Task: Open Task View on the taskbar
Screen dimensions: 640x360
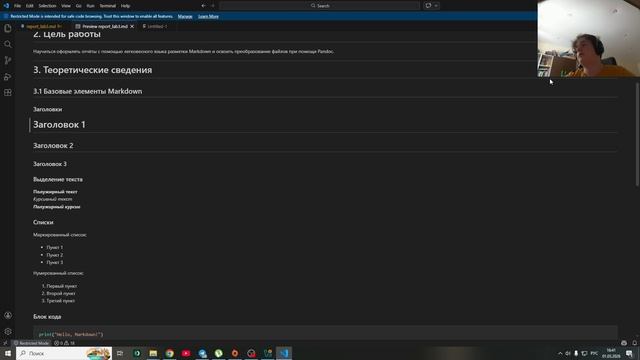Action: pos(120,353)
